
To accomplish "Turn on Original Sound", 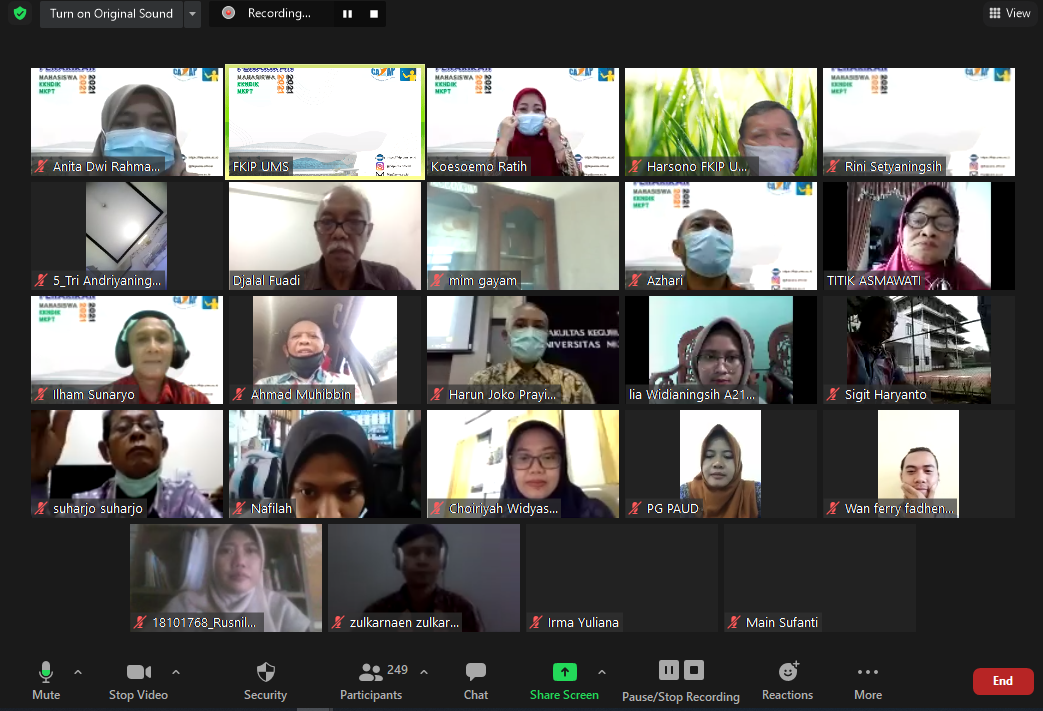I will tap(111, 14).
